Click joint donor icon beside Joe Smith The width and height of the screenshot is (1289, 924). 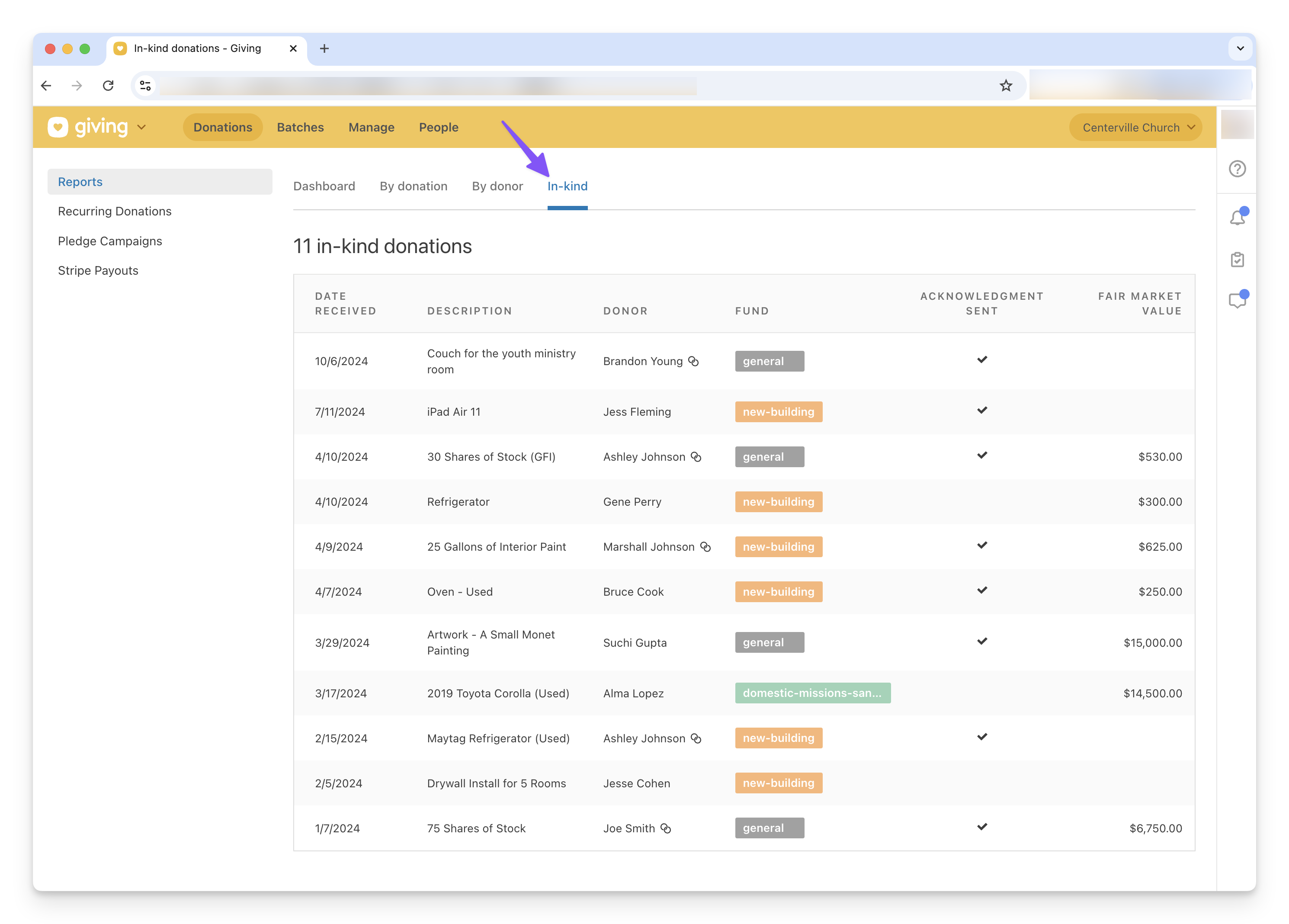pyautogui.click(x=666, y=828)
